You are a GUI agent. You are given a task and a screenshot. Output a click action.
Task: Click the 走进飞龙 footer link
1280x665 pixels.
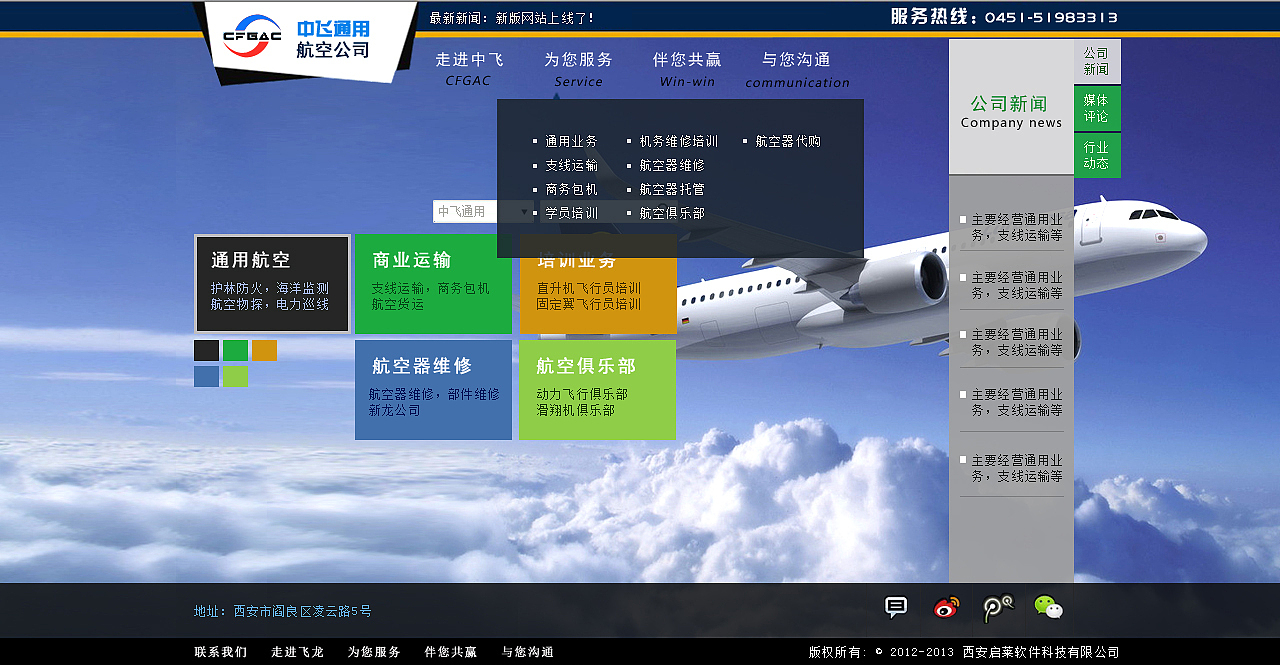(x=297, y=652)
